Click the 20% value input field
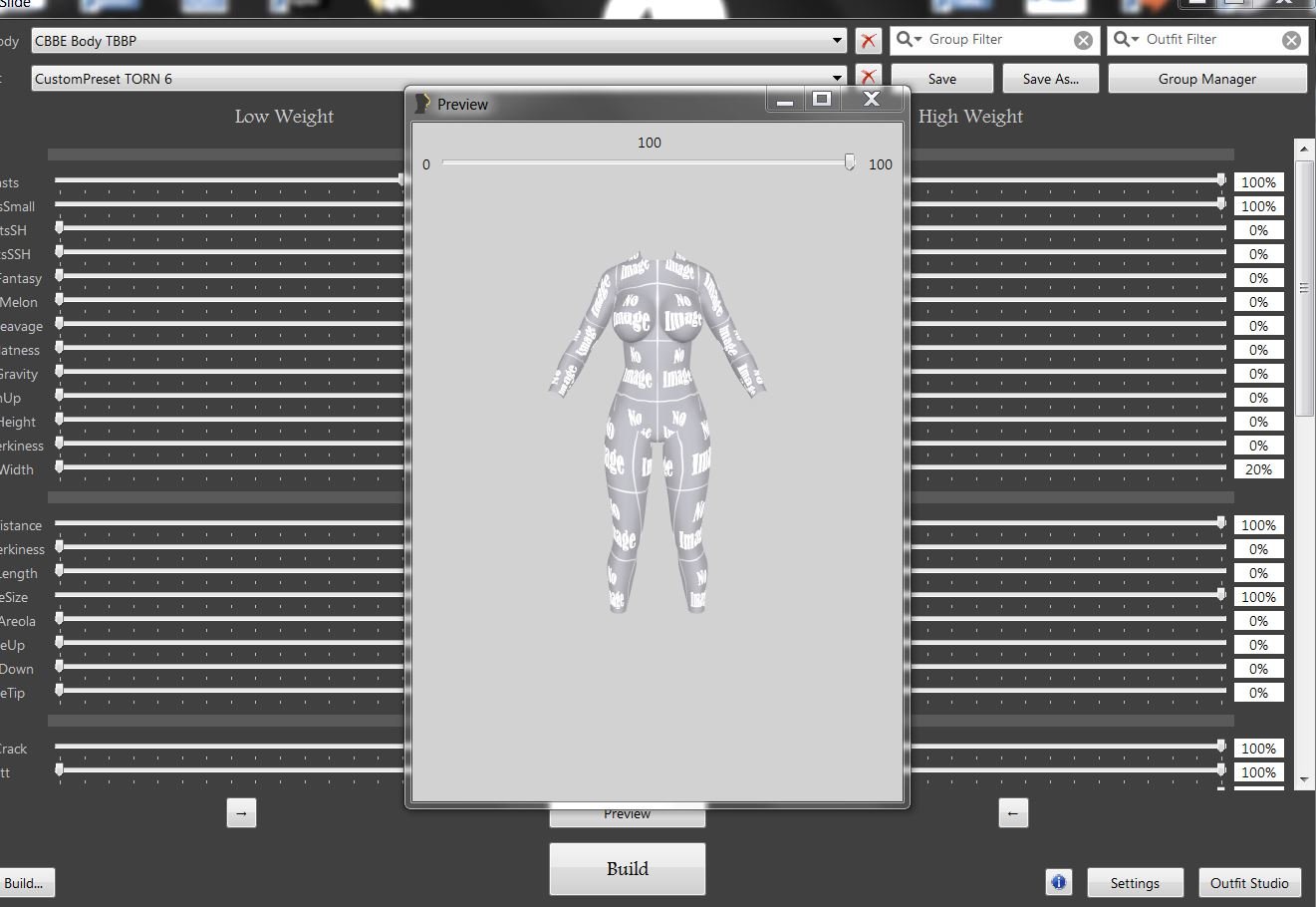The height and width of the screenshot is (907, 1316). [x=1258, y=469]
